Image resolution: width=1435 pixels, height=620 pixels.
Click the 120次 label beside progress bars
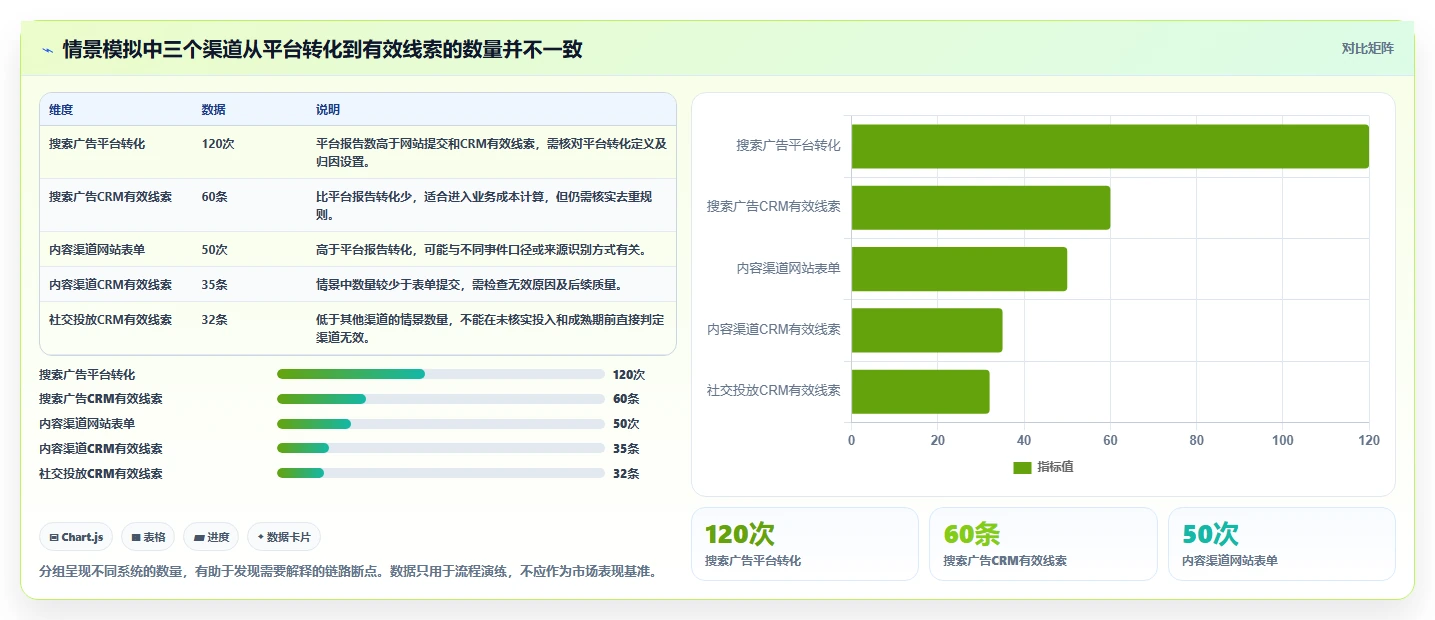coord(629,374)
